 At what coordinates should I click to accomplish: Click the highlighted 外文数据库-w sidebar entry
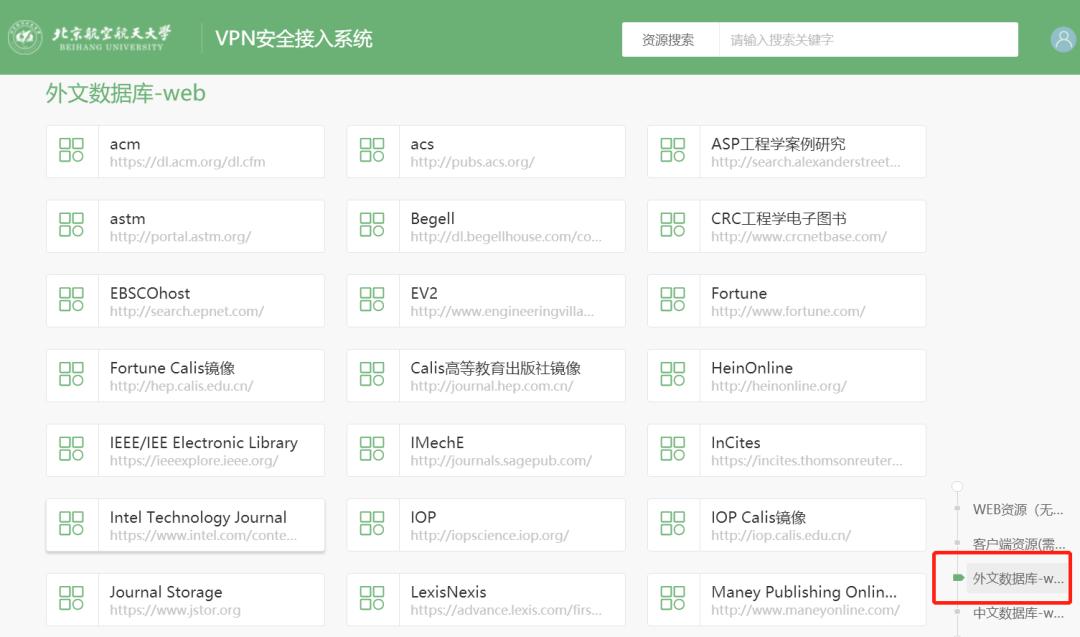(1013, 578)
